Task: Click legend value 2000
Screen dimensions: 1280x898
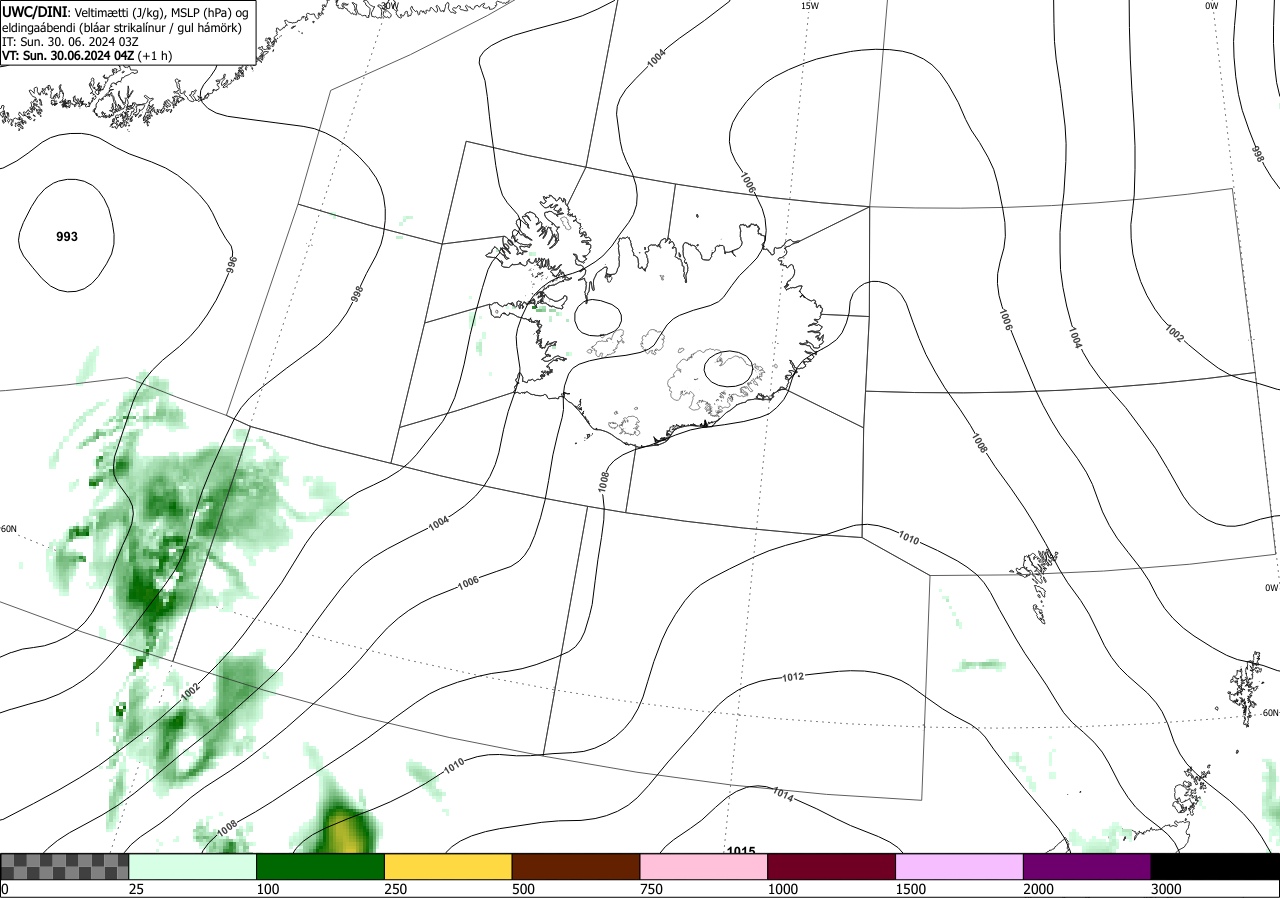Action: [x=1039, y=889]
